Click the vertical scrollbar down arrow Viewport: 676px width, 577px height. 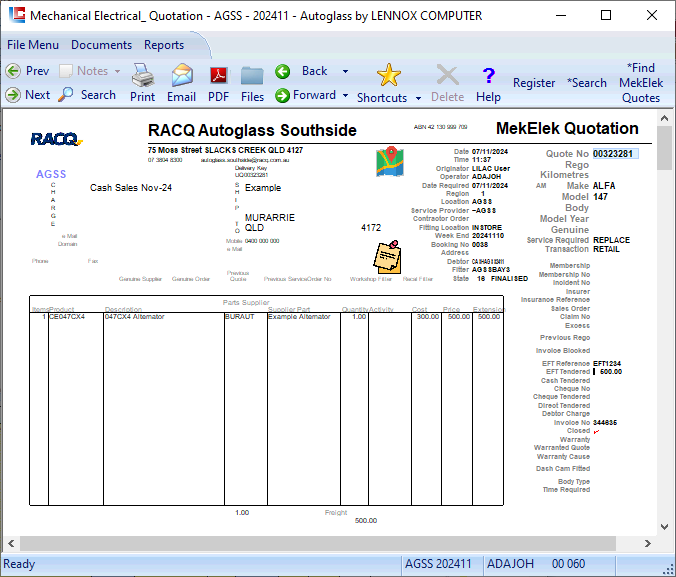pyautogui.click(x=664, y=527)
